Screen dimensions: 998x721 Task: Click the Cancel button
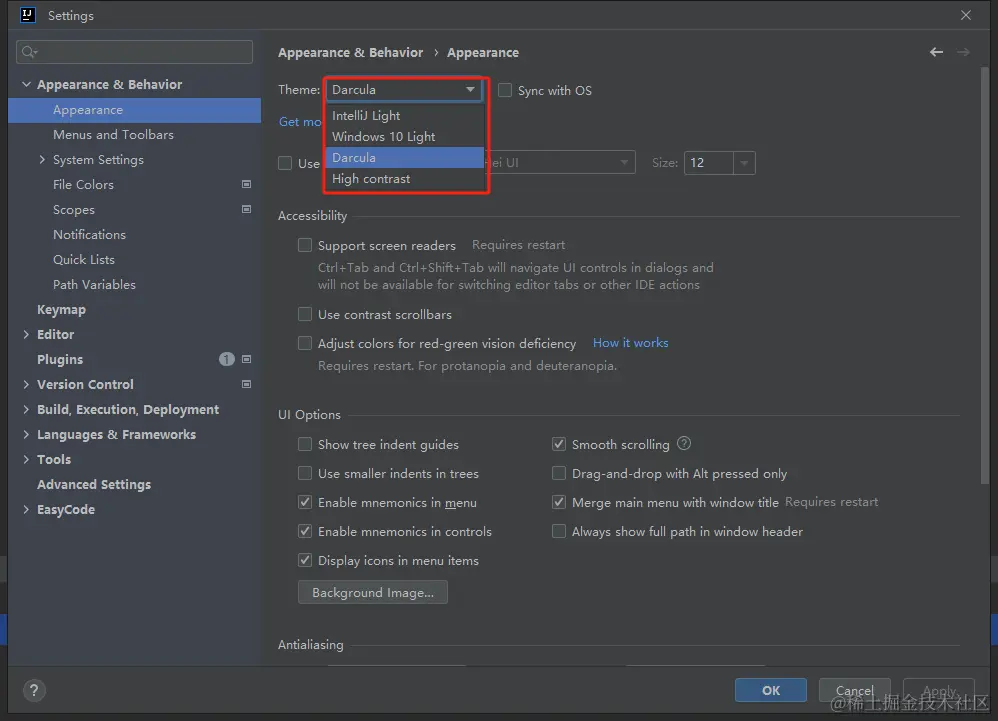tap(854, 690)
